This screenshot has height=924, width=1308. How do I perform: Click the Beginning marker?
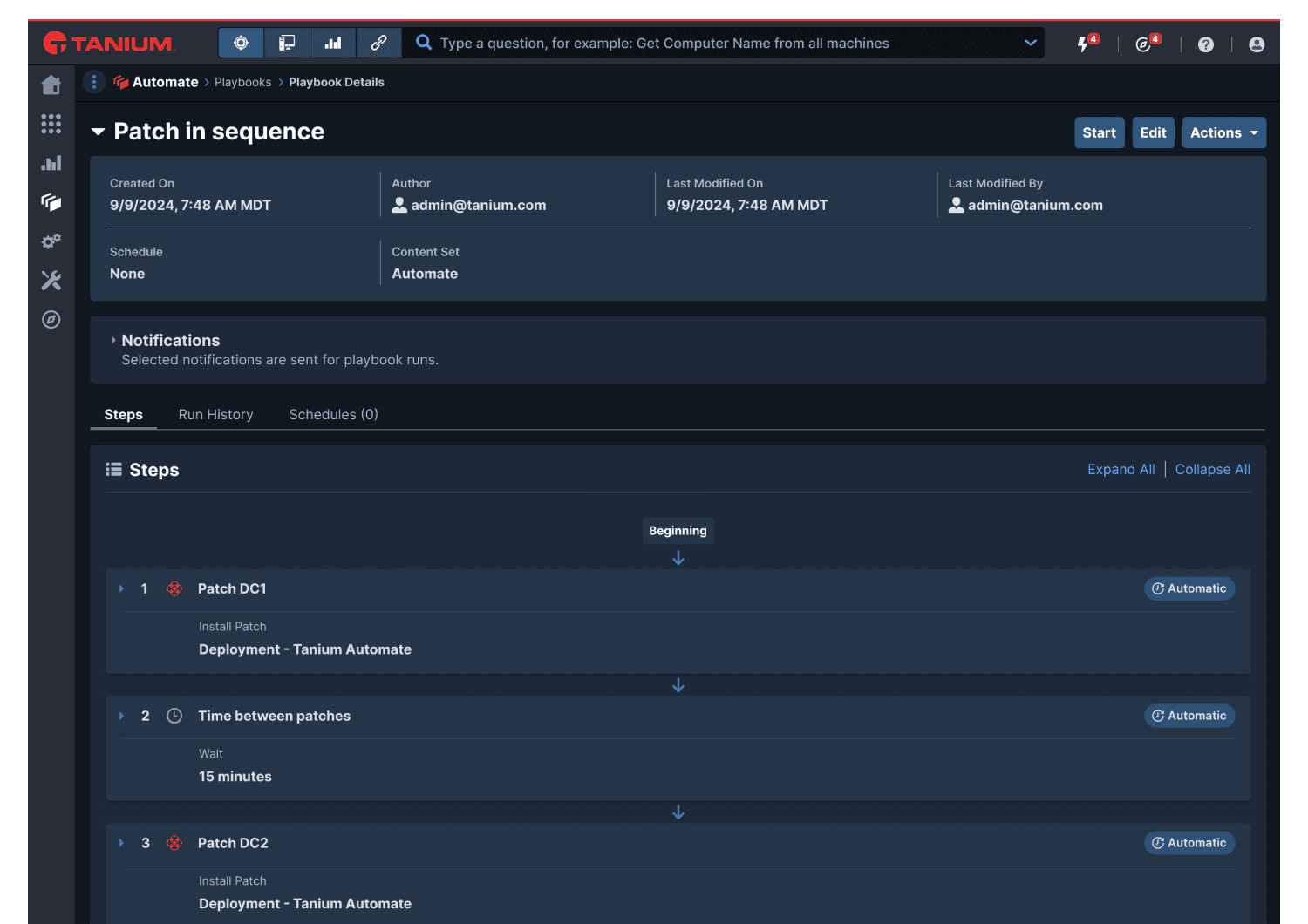pyautogui.click(x=678, y=531)
